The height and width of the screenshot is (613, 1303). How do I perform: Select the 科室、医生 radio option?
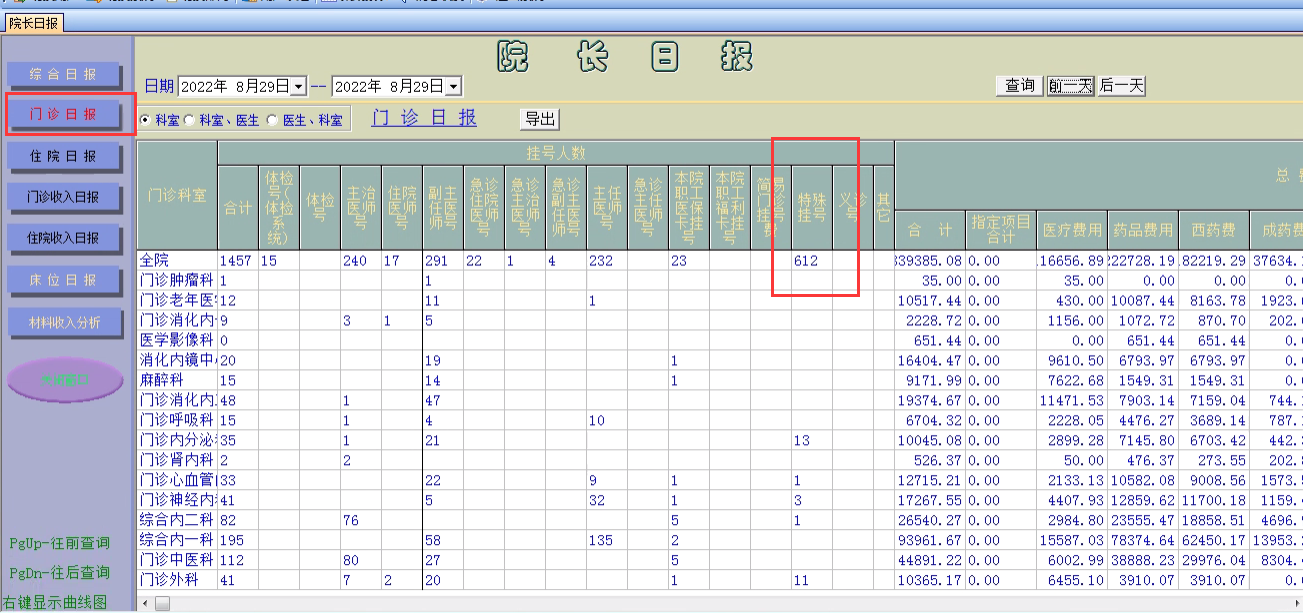[222, 120]
